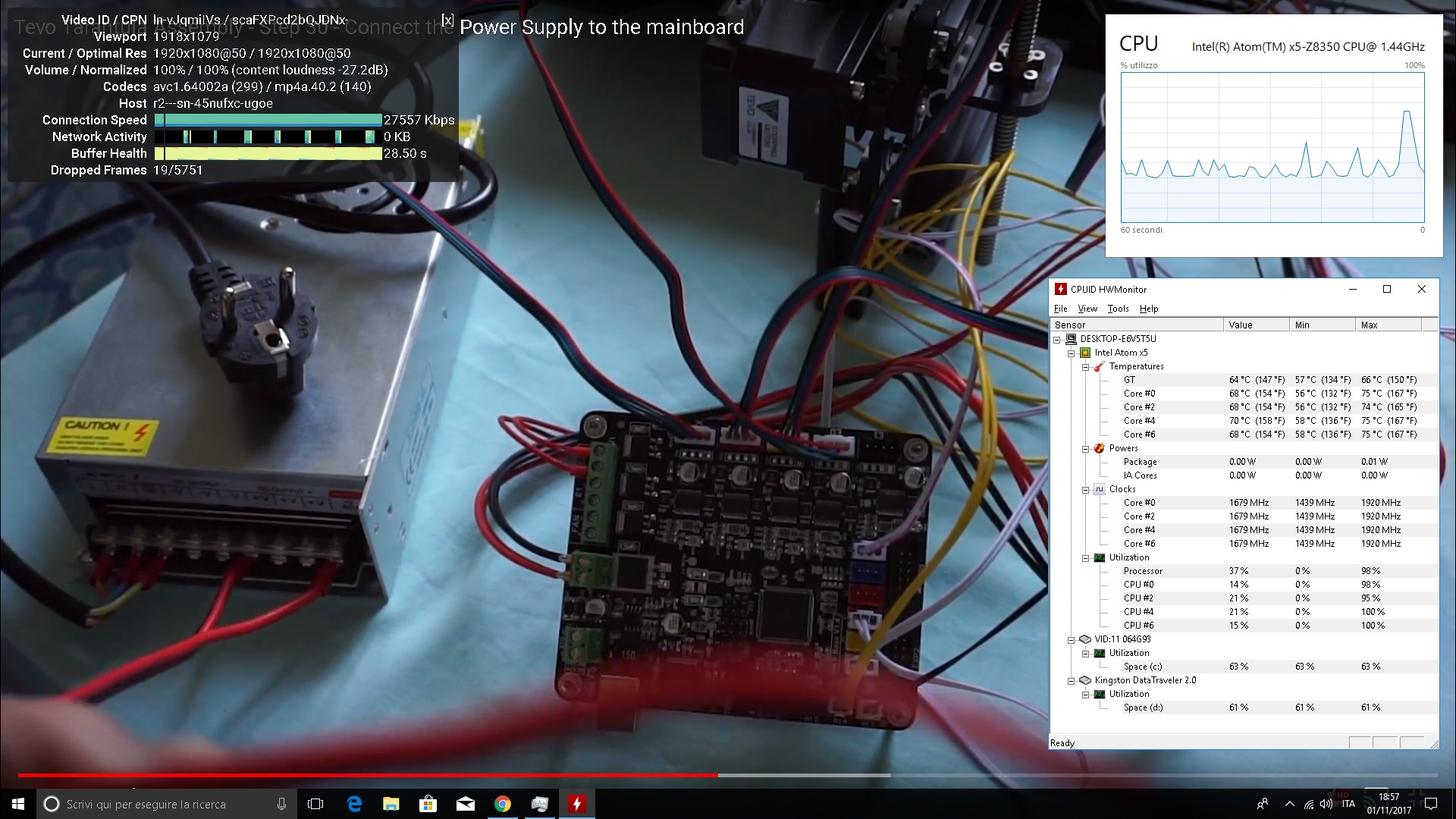
Task: Switch to HWMonitor taskbar icon
Action: (x=577, y=804)
